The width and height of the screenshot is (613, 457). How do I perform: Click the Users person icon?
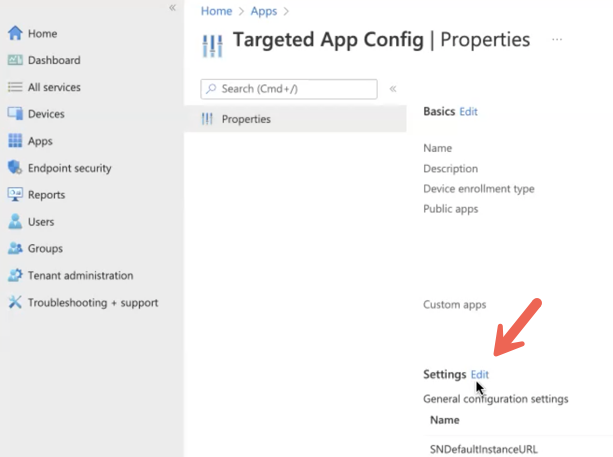(x=15, y=221)
